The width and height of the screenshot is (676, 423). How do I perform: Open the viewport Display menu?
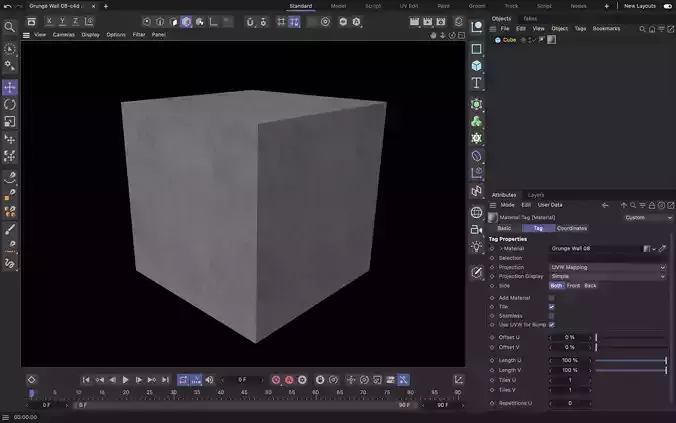pyautogui.click(x=91, y=34)
